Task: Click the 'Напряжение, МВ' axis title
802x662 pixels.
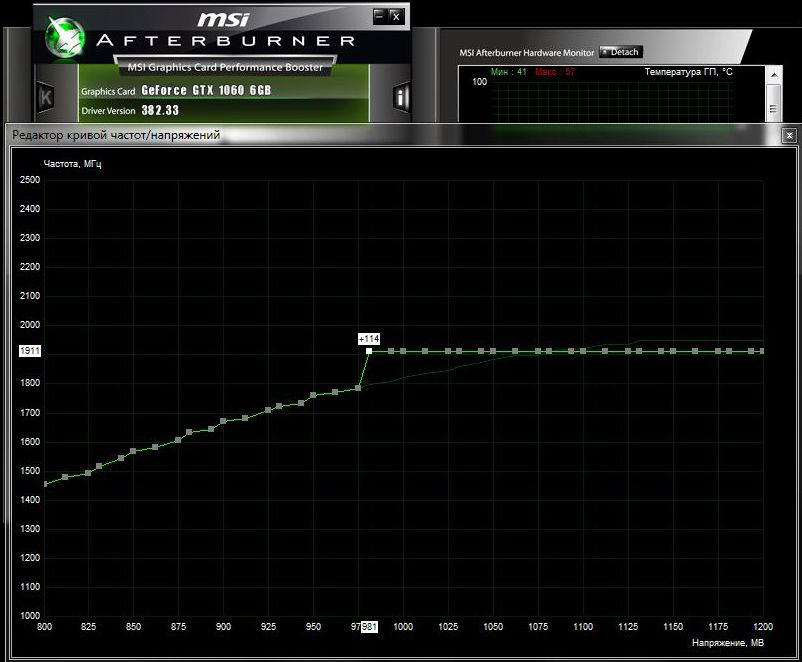Action: (728, 643)
